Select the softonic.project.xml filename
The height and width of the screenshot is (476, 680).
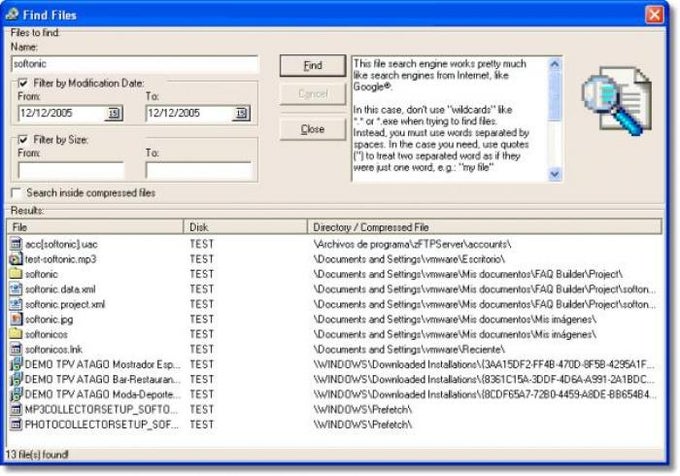65,304
